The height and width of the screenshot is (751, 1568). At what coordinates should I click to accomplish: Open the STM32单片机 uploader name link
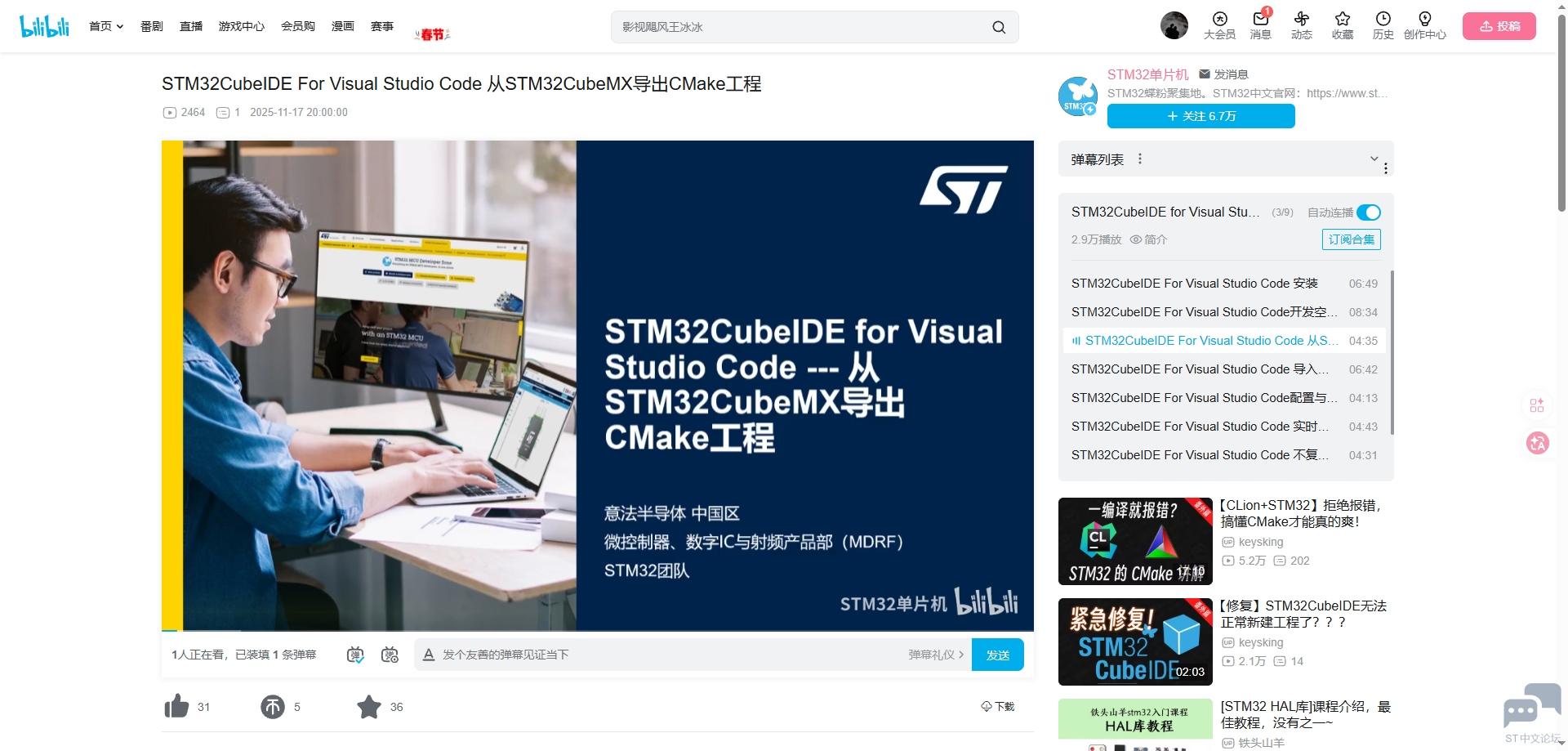[1147, 74]
